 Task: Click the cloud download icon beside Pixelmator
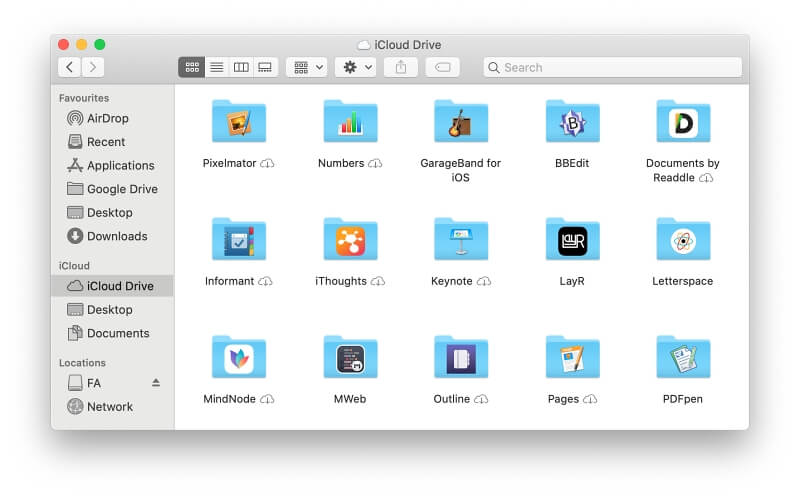pos(267,163)
